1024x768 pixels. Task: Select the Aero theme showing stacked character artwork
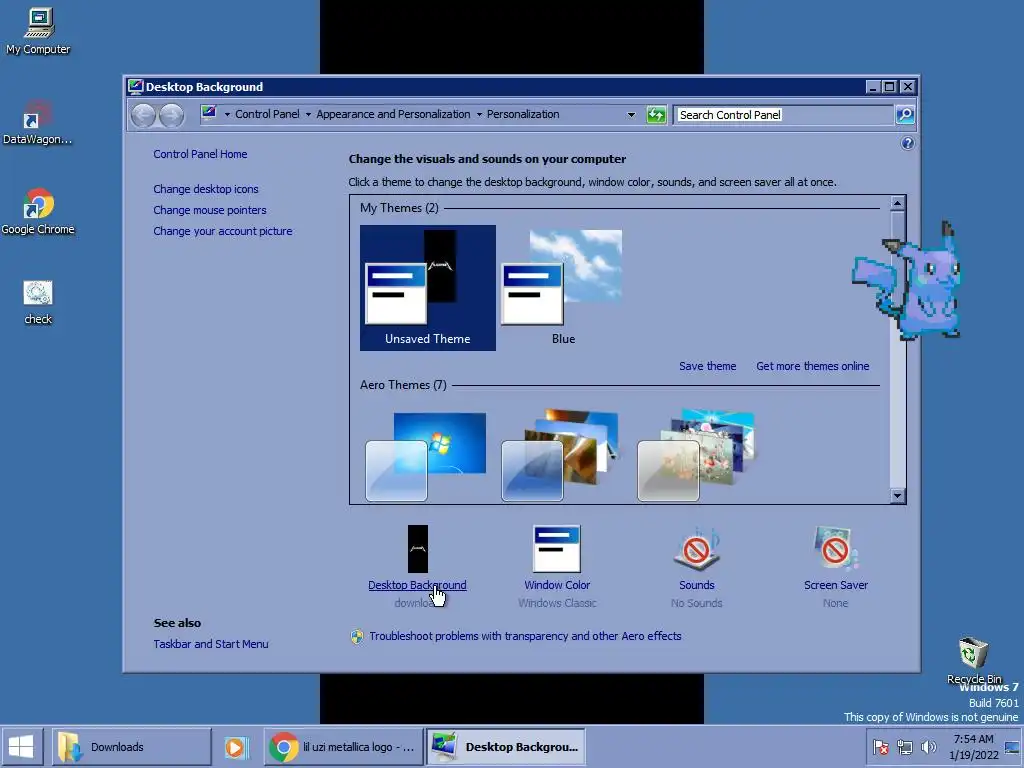pyautogui.click(x=696, y=455)
